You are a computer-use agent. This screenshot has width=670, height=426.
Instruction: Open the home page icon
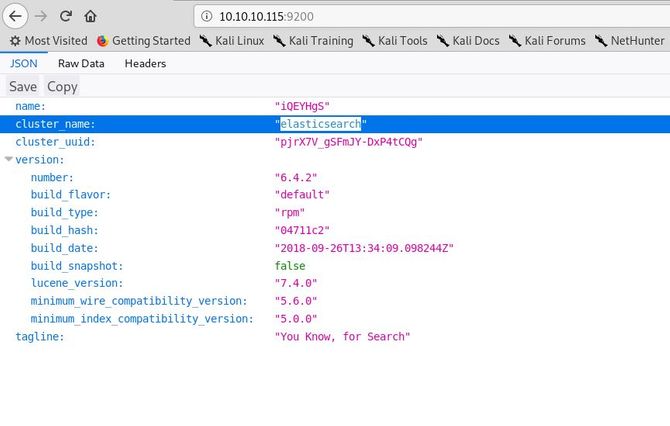(x=90, y=16)
